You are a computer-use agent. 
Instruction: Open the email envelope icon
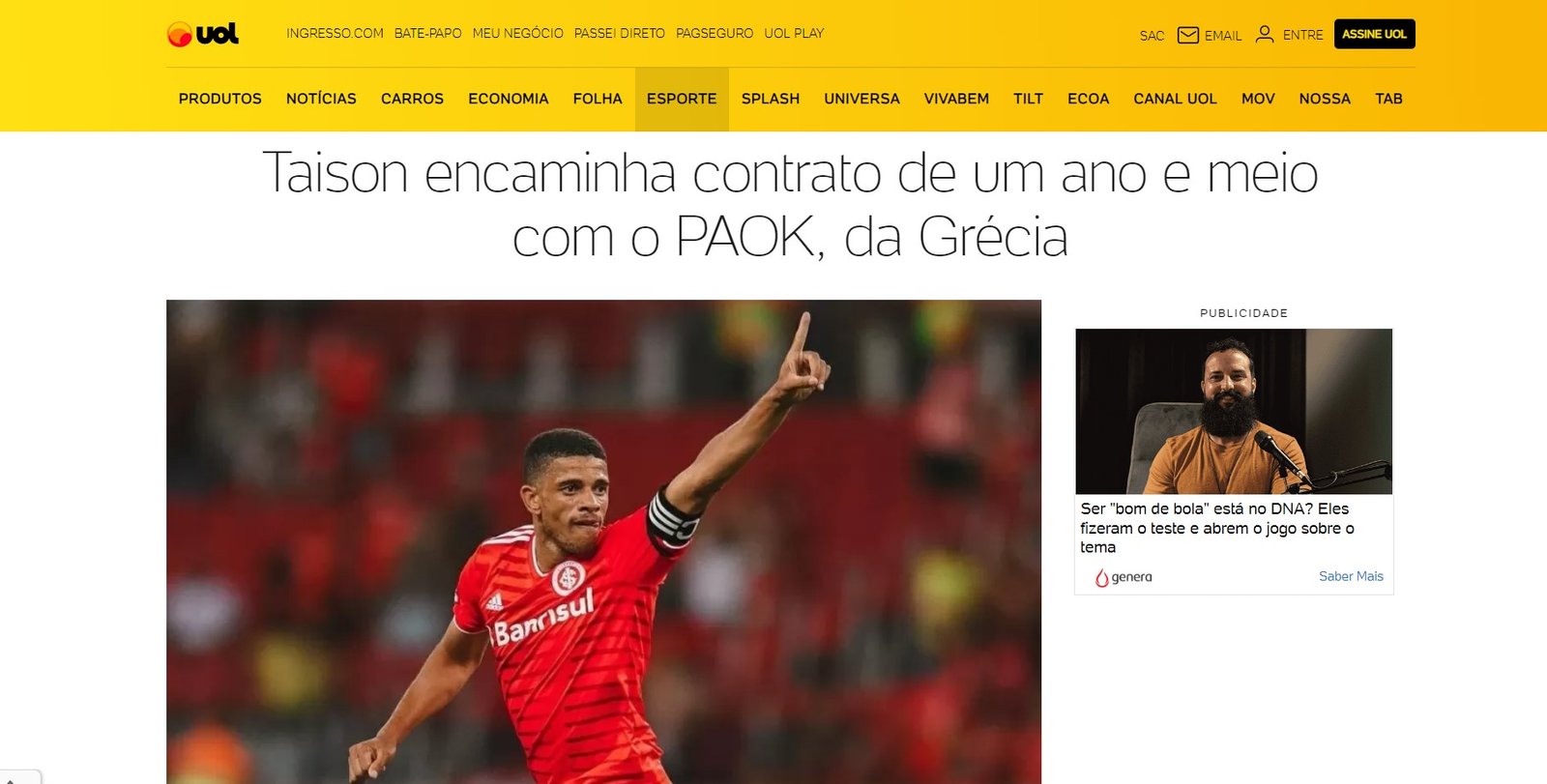click(x=1188, y=35)
